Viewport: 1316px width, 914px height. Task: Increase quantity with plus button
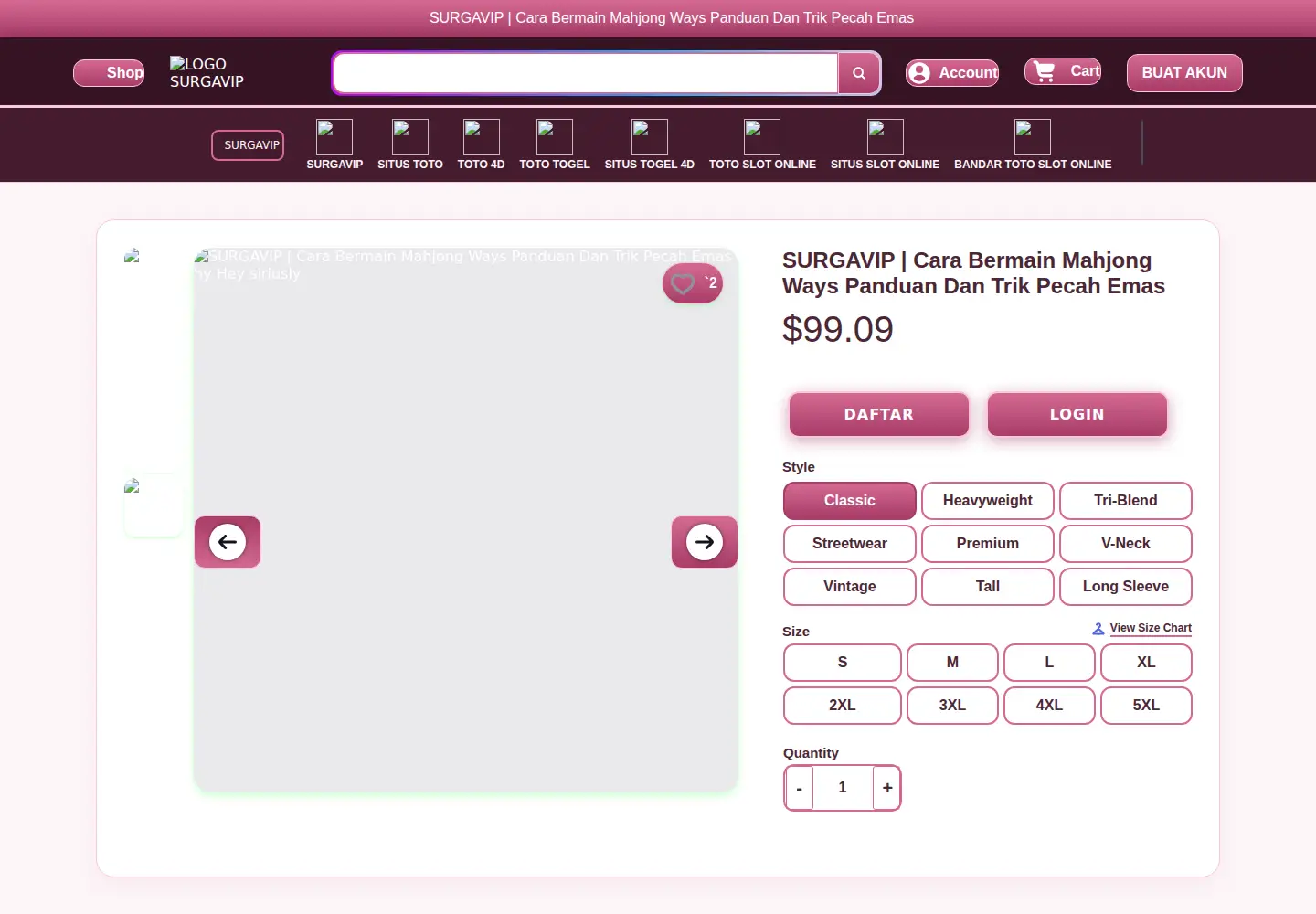(x=886, y=788)
